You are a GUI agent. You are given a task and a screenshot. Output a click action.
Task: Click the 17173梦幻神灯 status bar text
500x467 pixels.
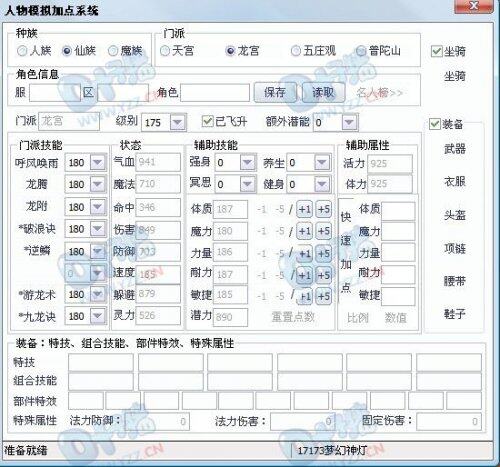pos(332,451)
